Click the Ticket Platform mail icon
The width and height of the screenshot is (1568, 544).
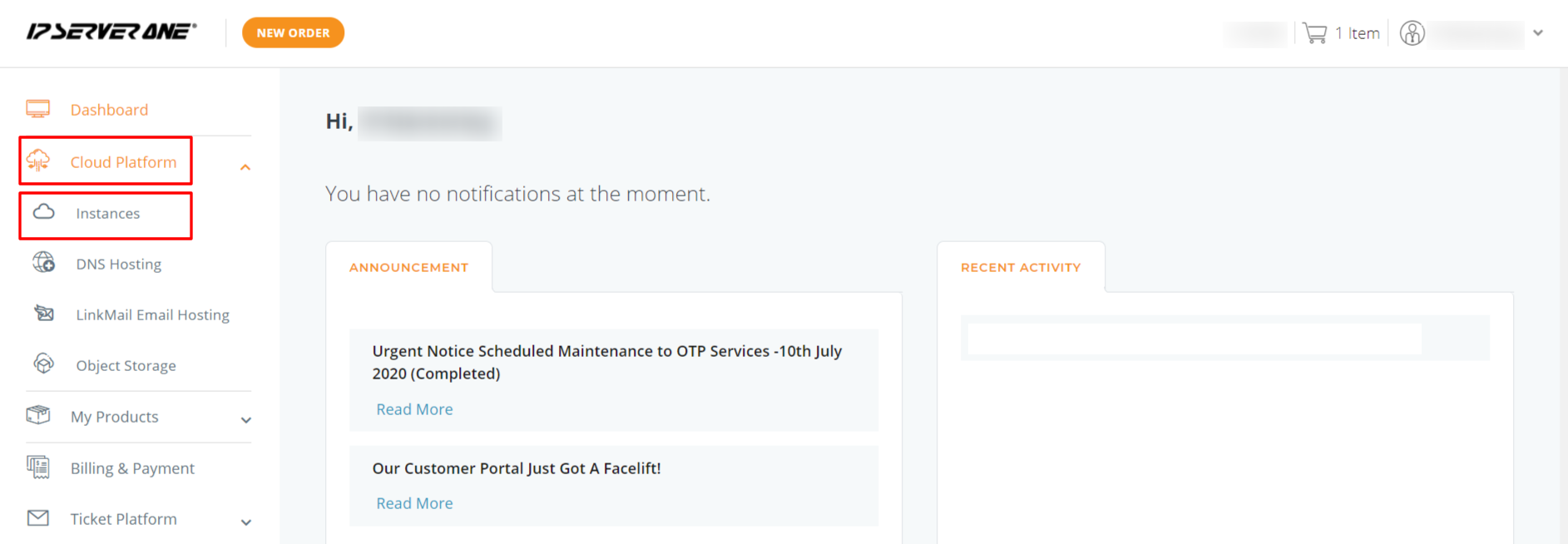coord(38,518)
